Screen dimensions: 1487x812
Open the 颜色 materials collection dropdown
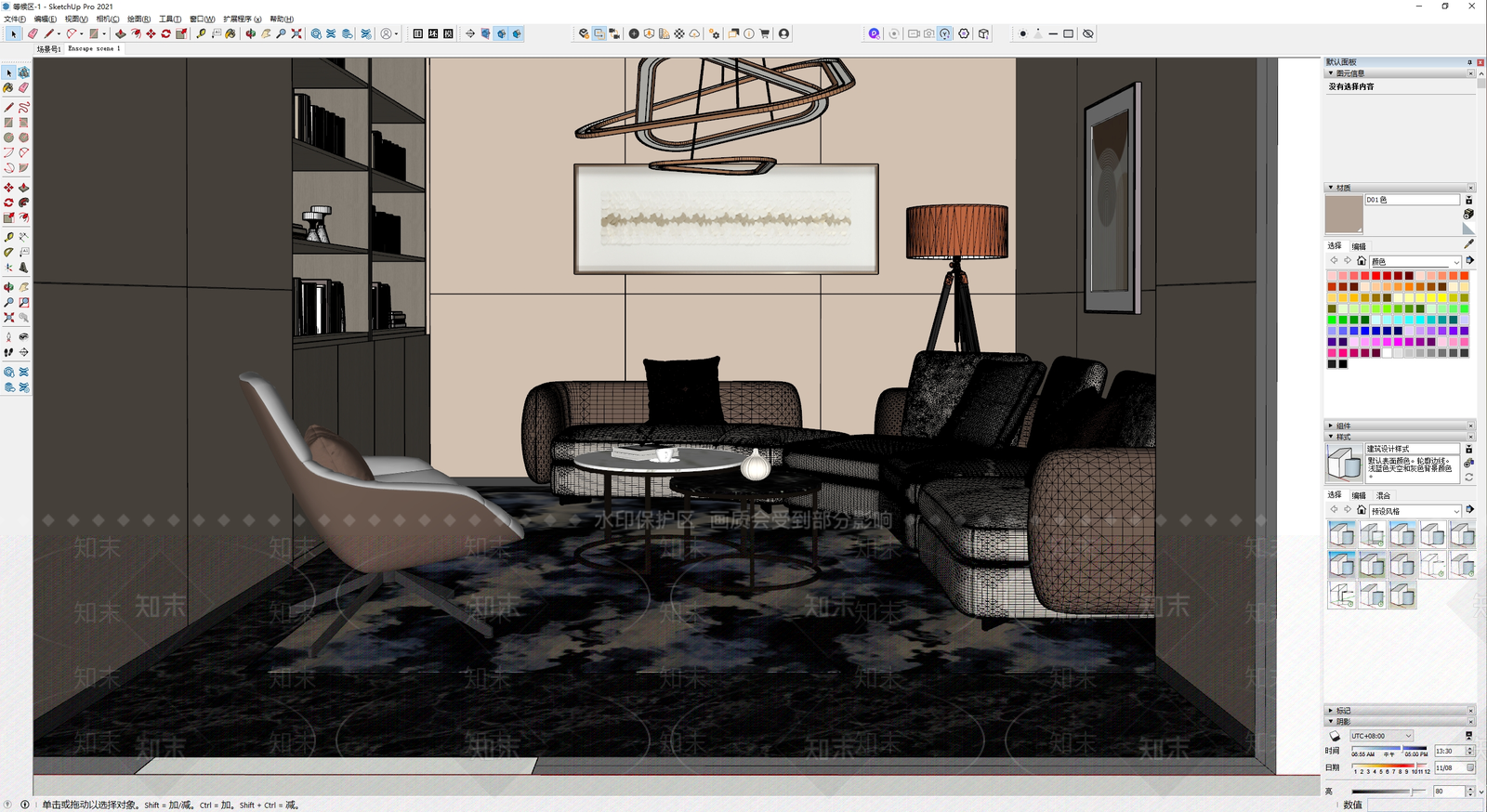tap(1415, 261)
